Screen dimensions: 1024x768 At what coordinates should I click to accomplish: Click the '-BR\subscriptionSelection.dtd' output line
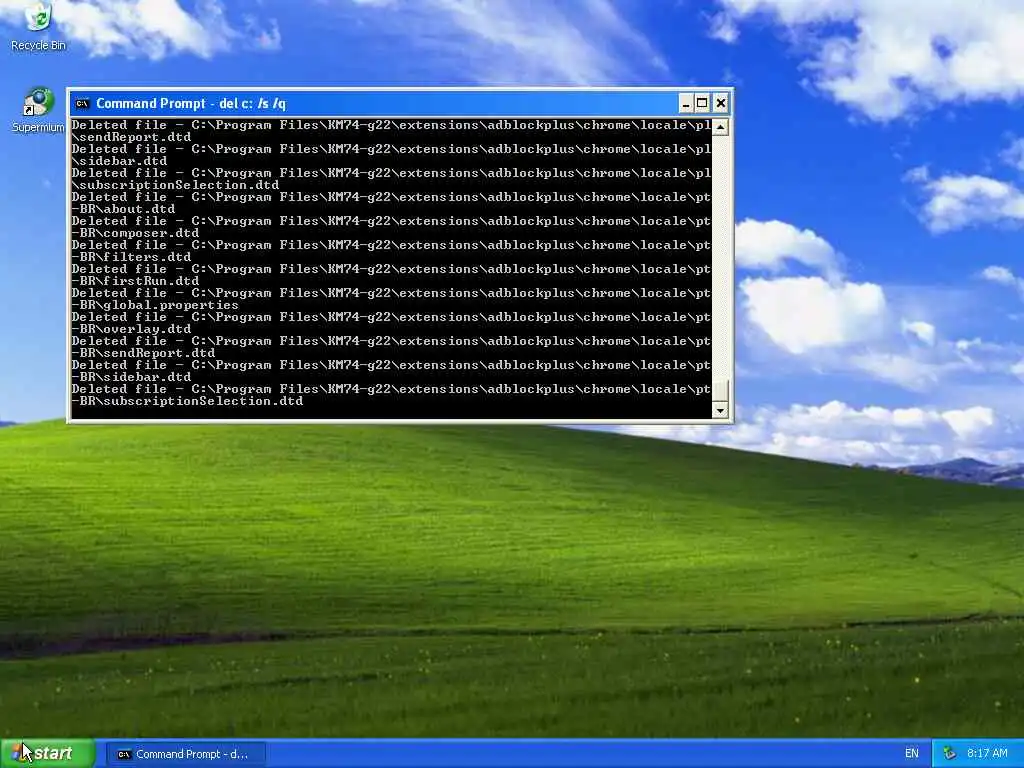point(187,401)
